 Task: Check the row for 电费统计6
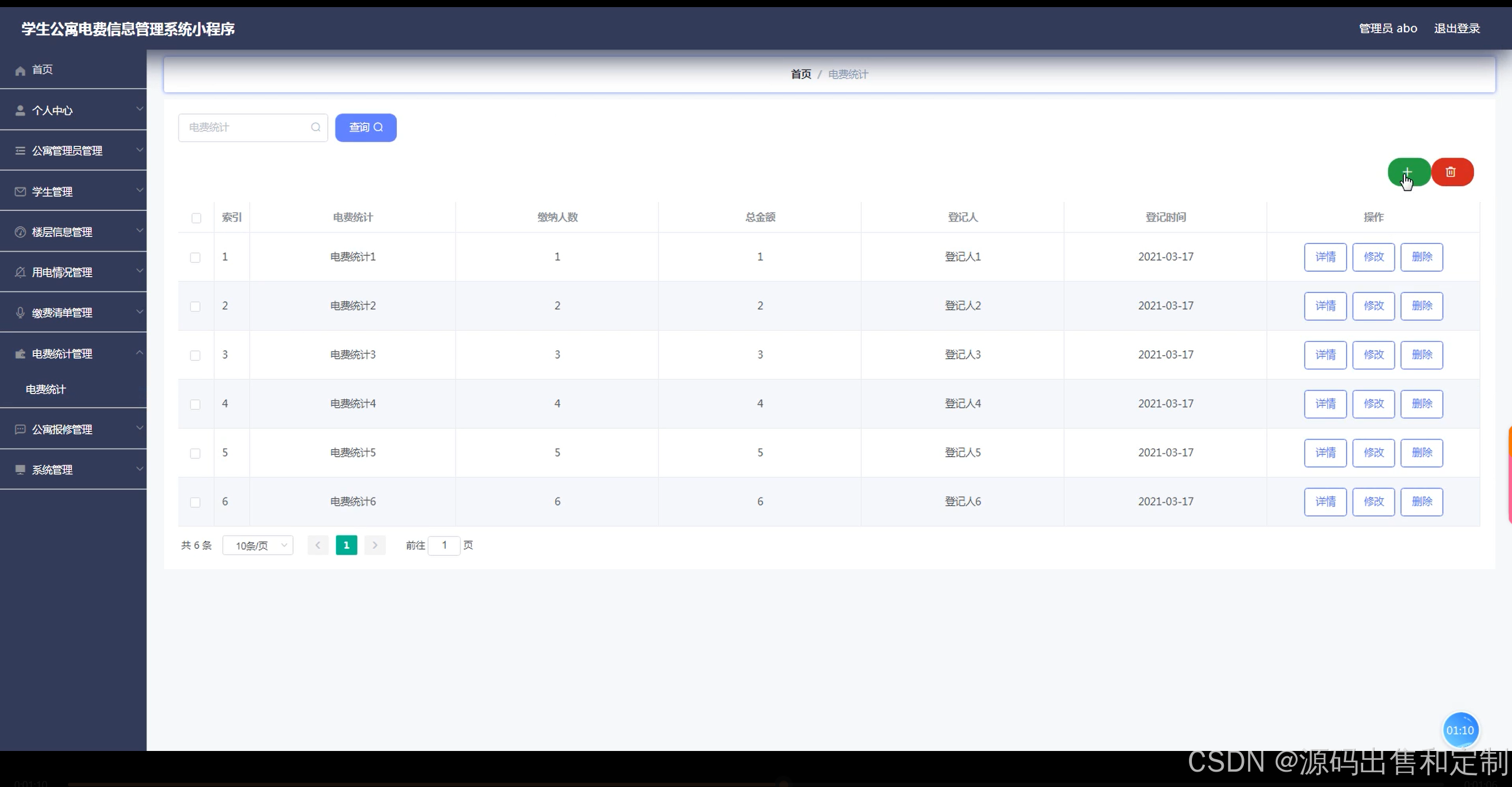pos(195,502)
